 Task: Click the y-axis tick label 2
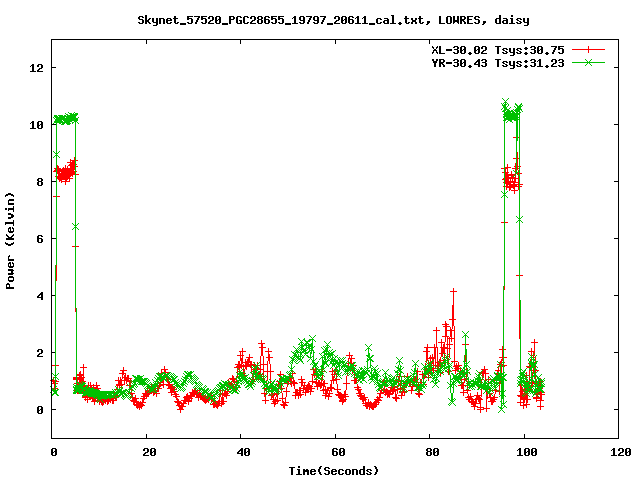[x=40, y=353]
